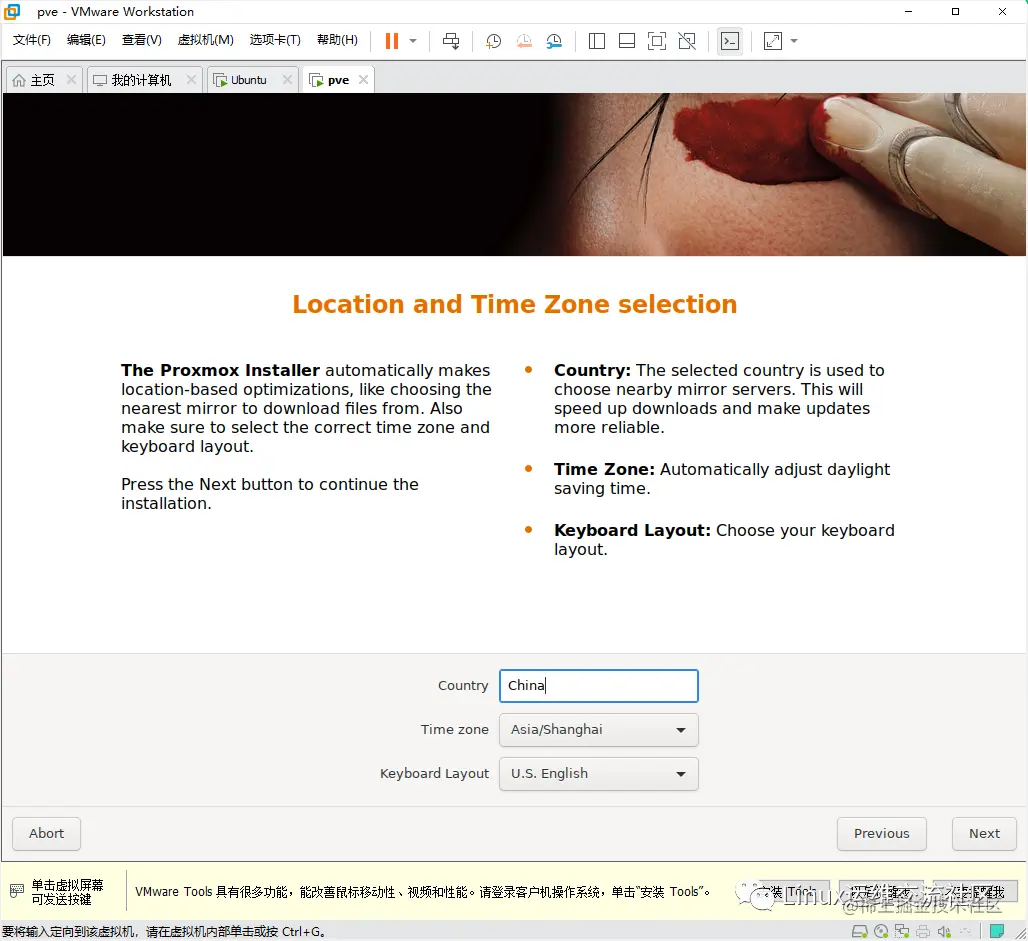Click the Keyboard Layout: bold description label
1028x941 pixels.
[x=632, y=531]
